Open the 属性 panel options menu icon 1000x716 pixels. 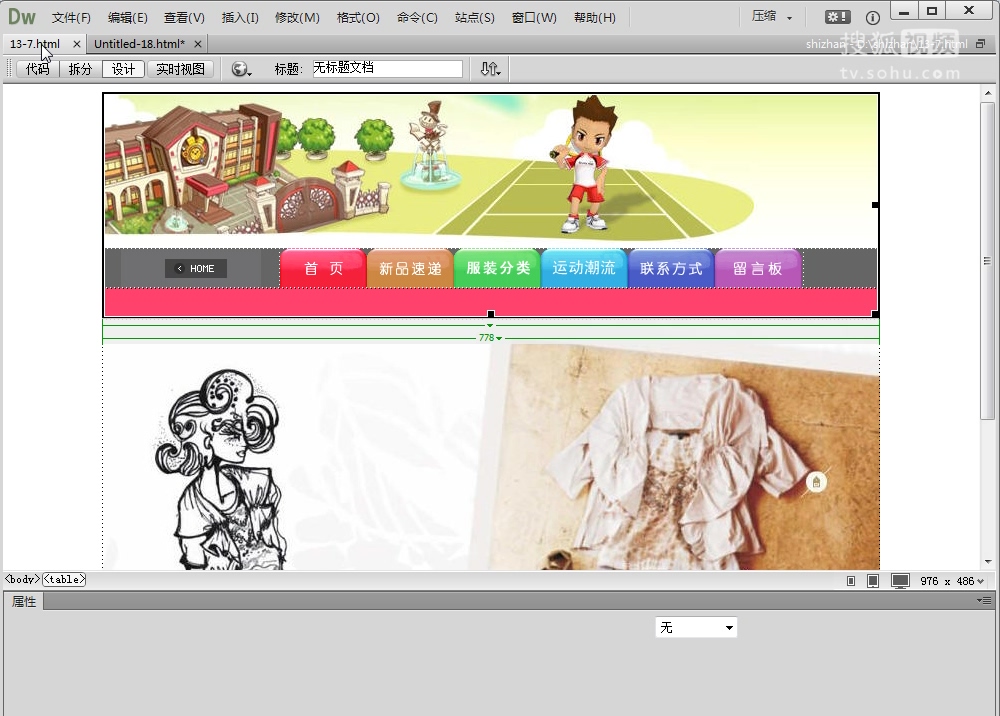point(985,601)
